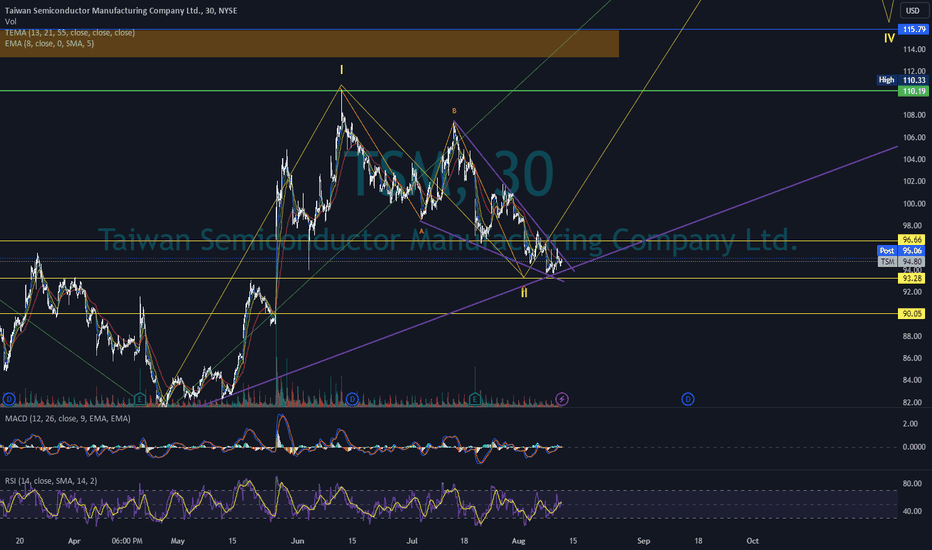Image resolution: width=932 pixels, height=550 pixels.
Task: Click the Oct label on the time axis
Action: click(x=752, y=541)
